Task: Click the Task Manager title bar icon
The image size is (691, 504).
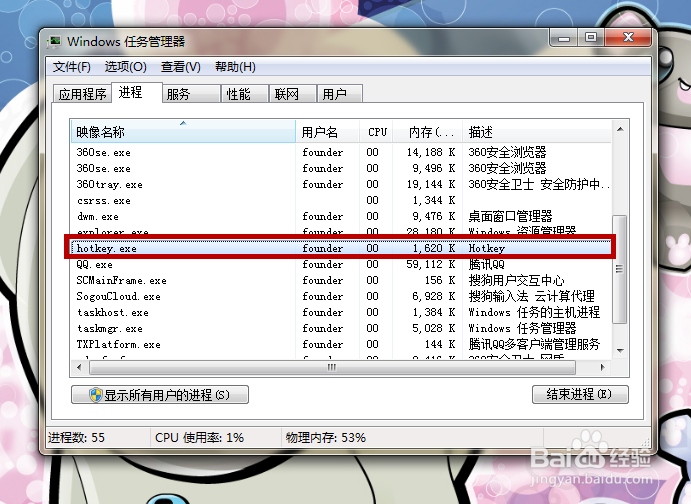Action: (55, 42)
